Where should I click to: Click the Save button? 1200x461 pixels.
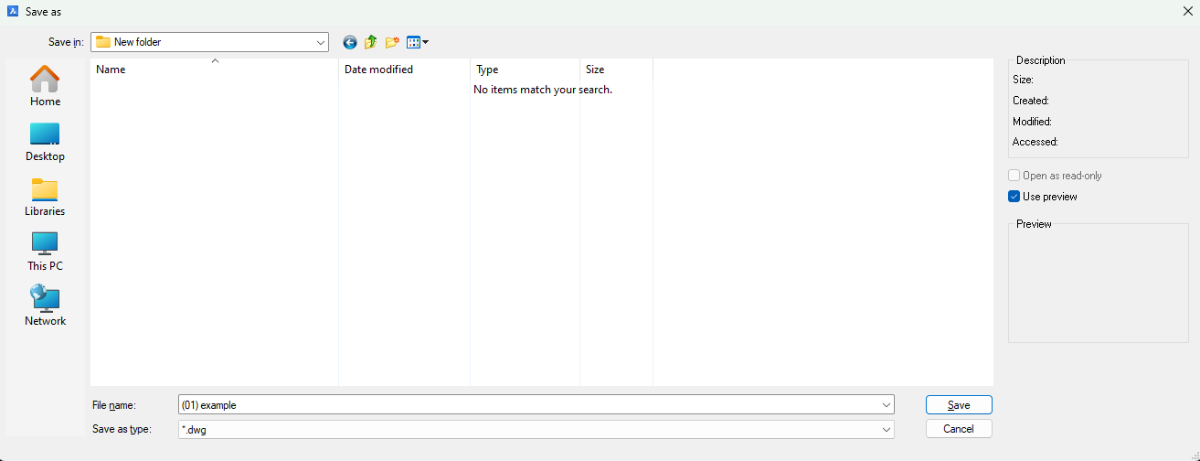coord(959,405)
